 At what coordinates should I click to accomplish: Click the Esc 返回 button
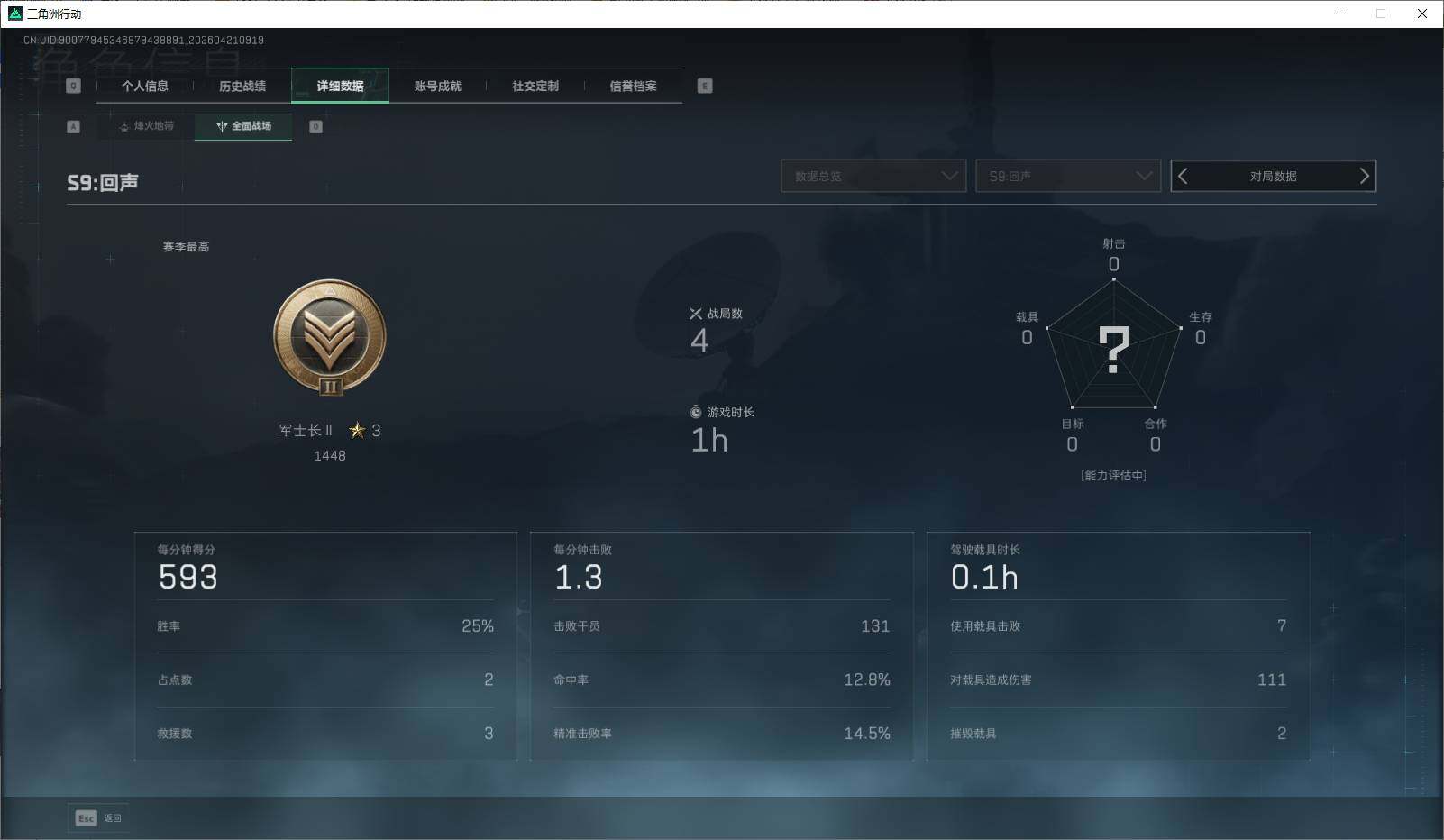point(98,818)
